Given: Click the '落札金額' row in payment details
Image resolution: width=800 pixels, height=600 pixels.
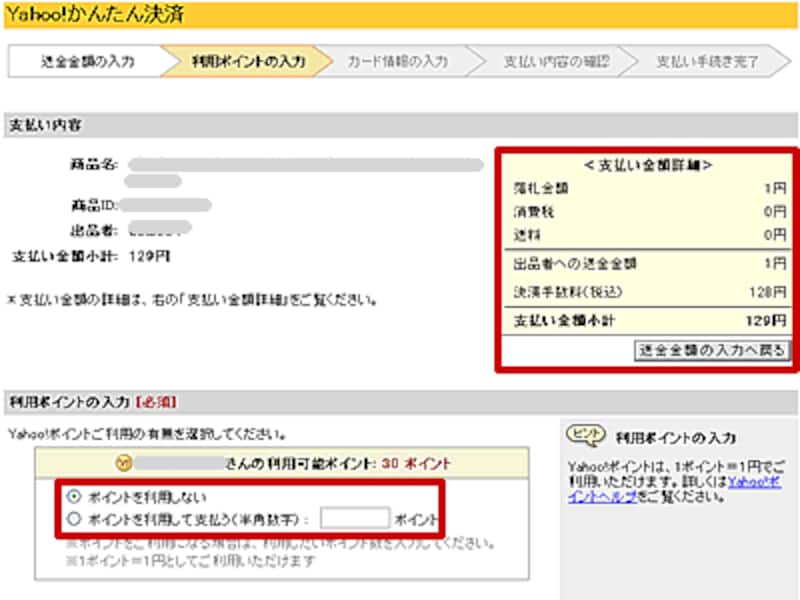Looking at the screenshot, I should point(649,188).
